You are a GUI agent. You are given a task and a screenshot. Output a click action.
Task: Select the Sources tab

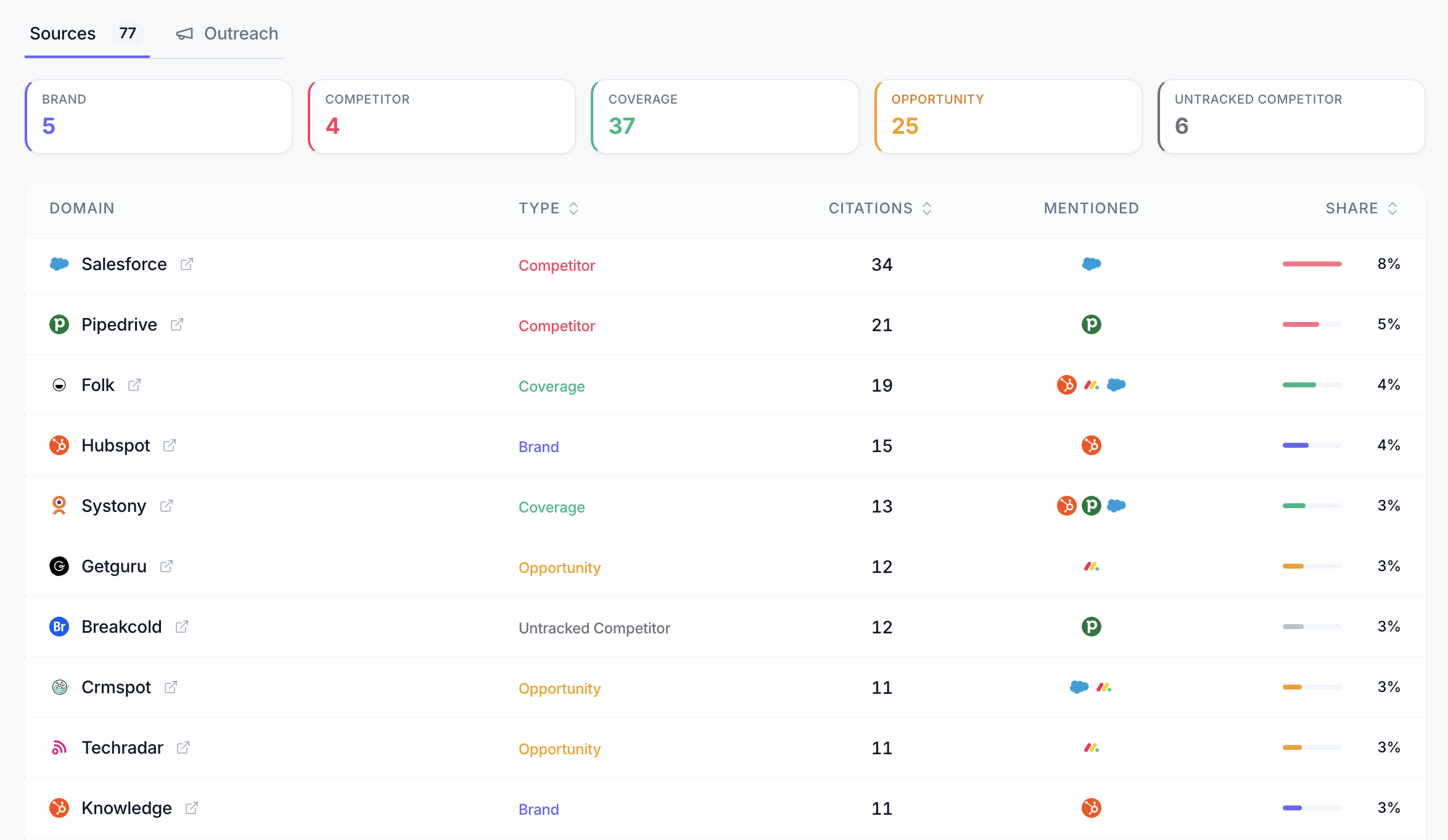(x=63, y=34)
